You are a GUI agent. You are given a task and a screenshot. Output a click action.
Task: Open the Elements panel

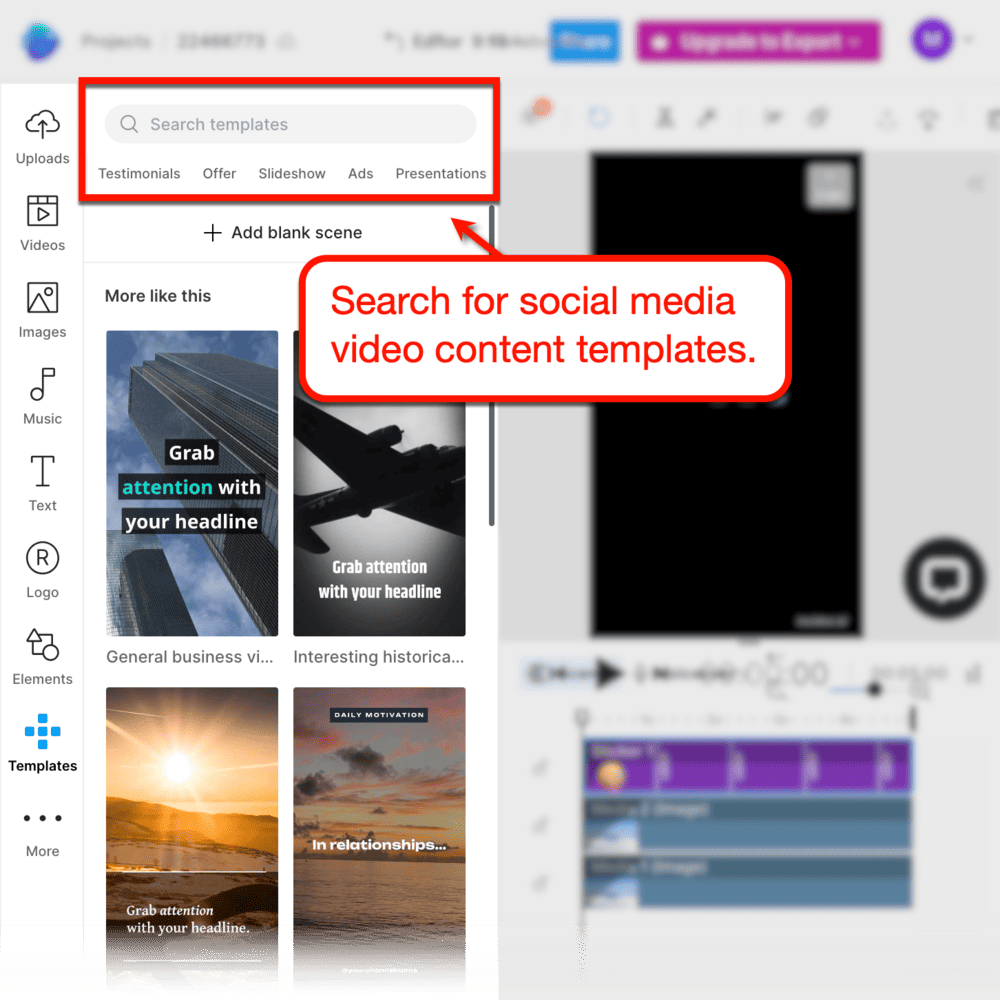pyautogui.click(x=42, y=655)
